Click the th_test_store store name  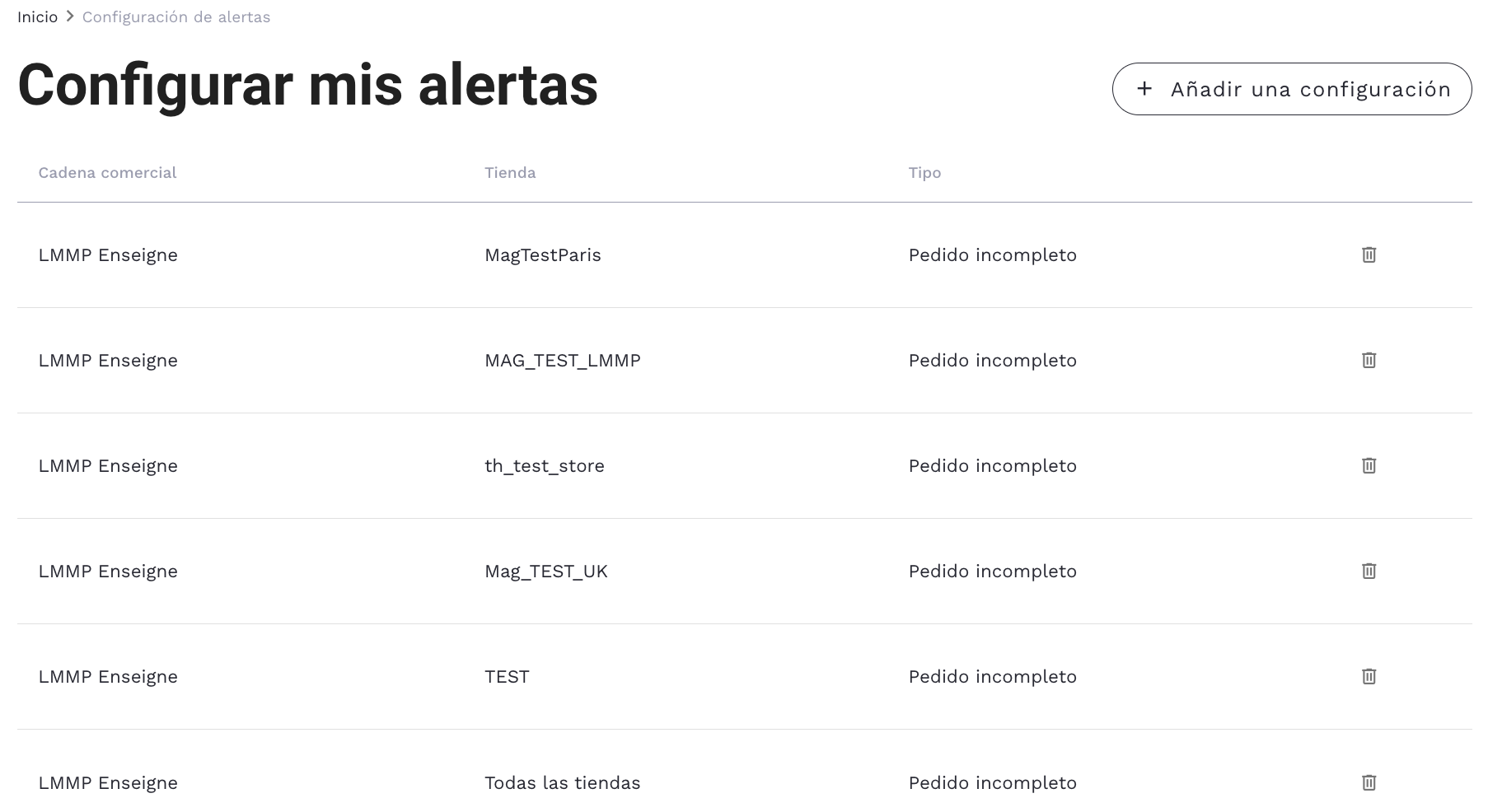(545, 466)
